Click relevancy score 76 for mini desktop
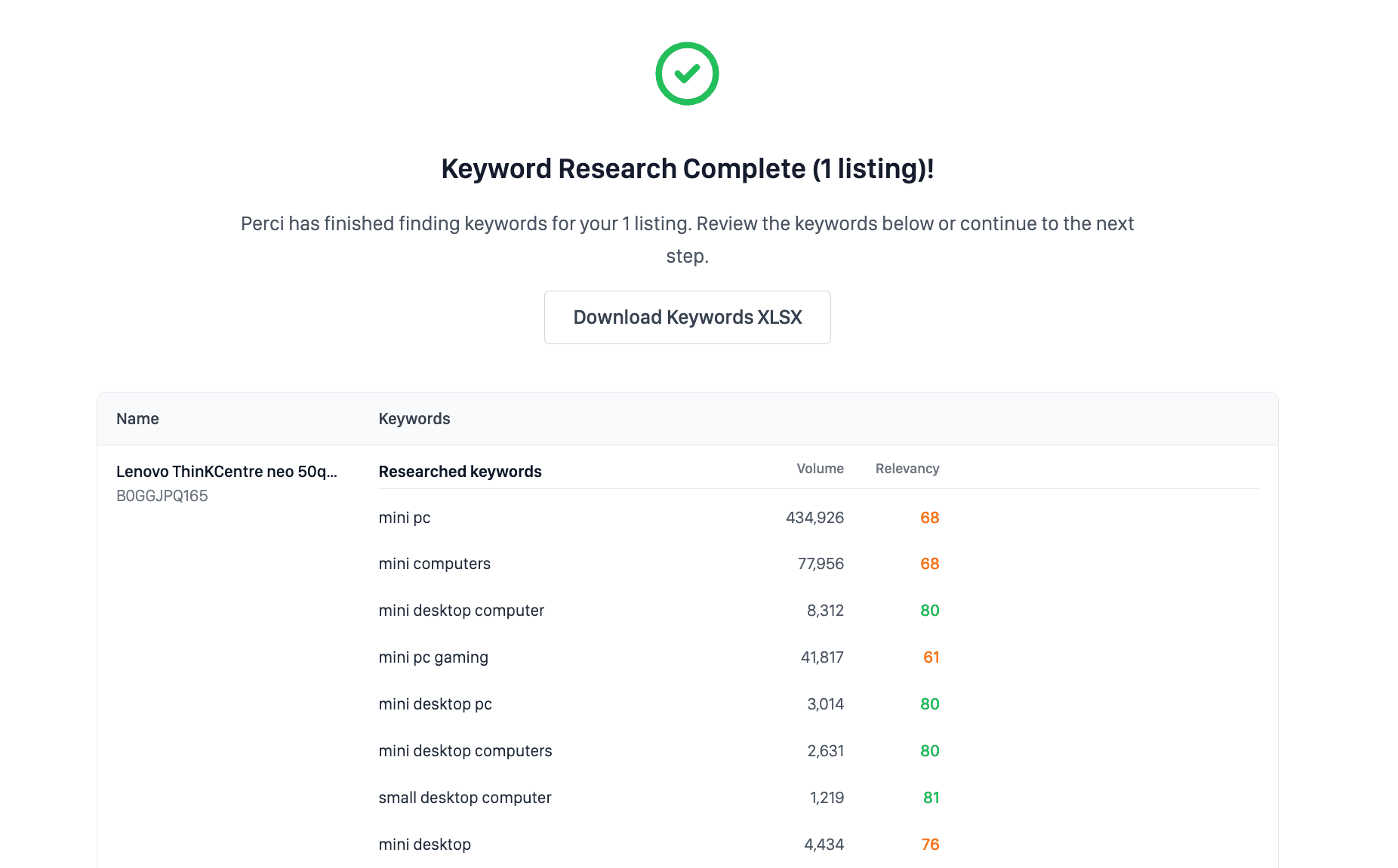Viewport: 1398px width, 868px height. point(930,845)
